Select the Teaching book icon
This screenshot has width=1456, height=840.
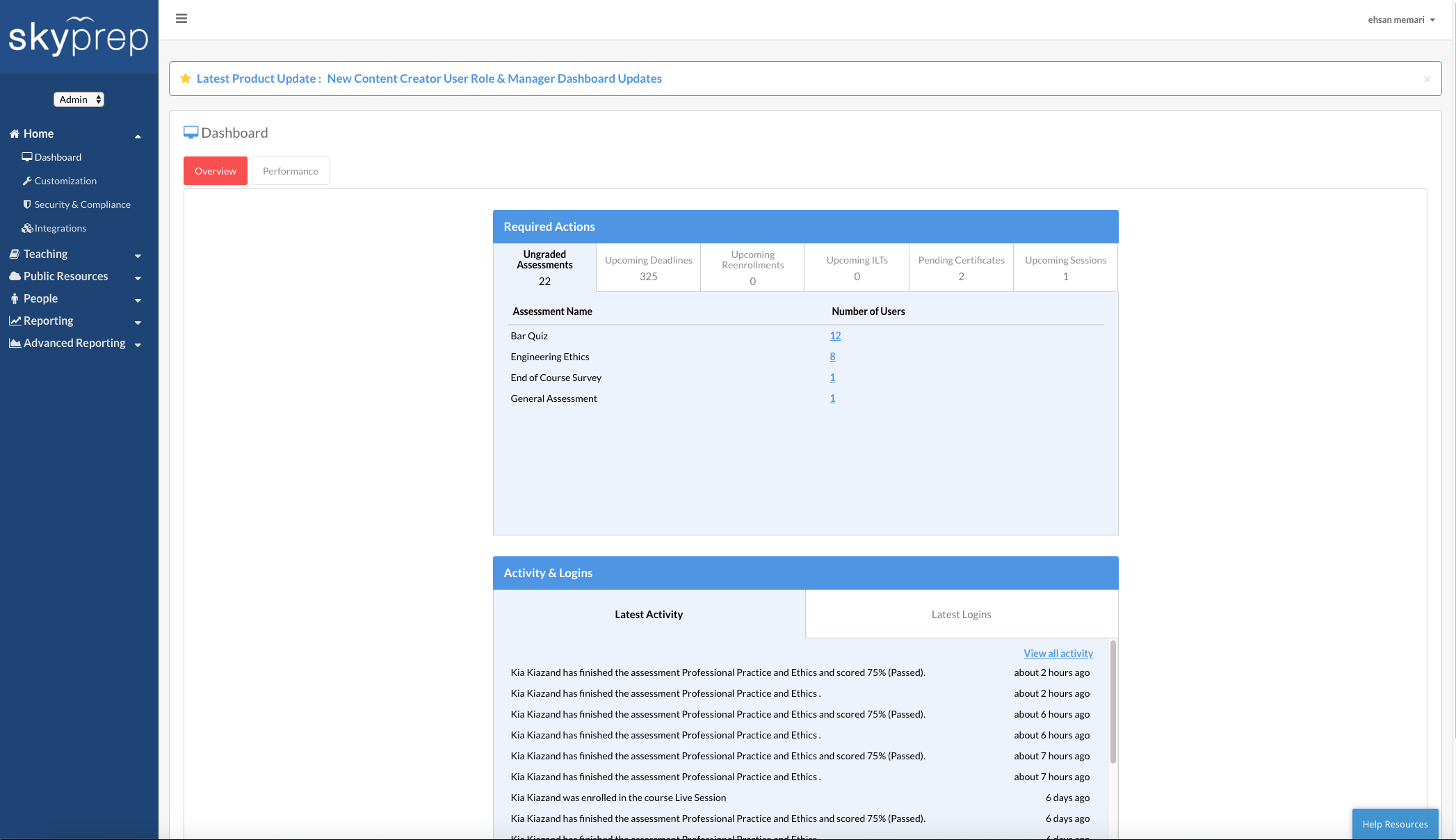click(x=15, y=253)
